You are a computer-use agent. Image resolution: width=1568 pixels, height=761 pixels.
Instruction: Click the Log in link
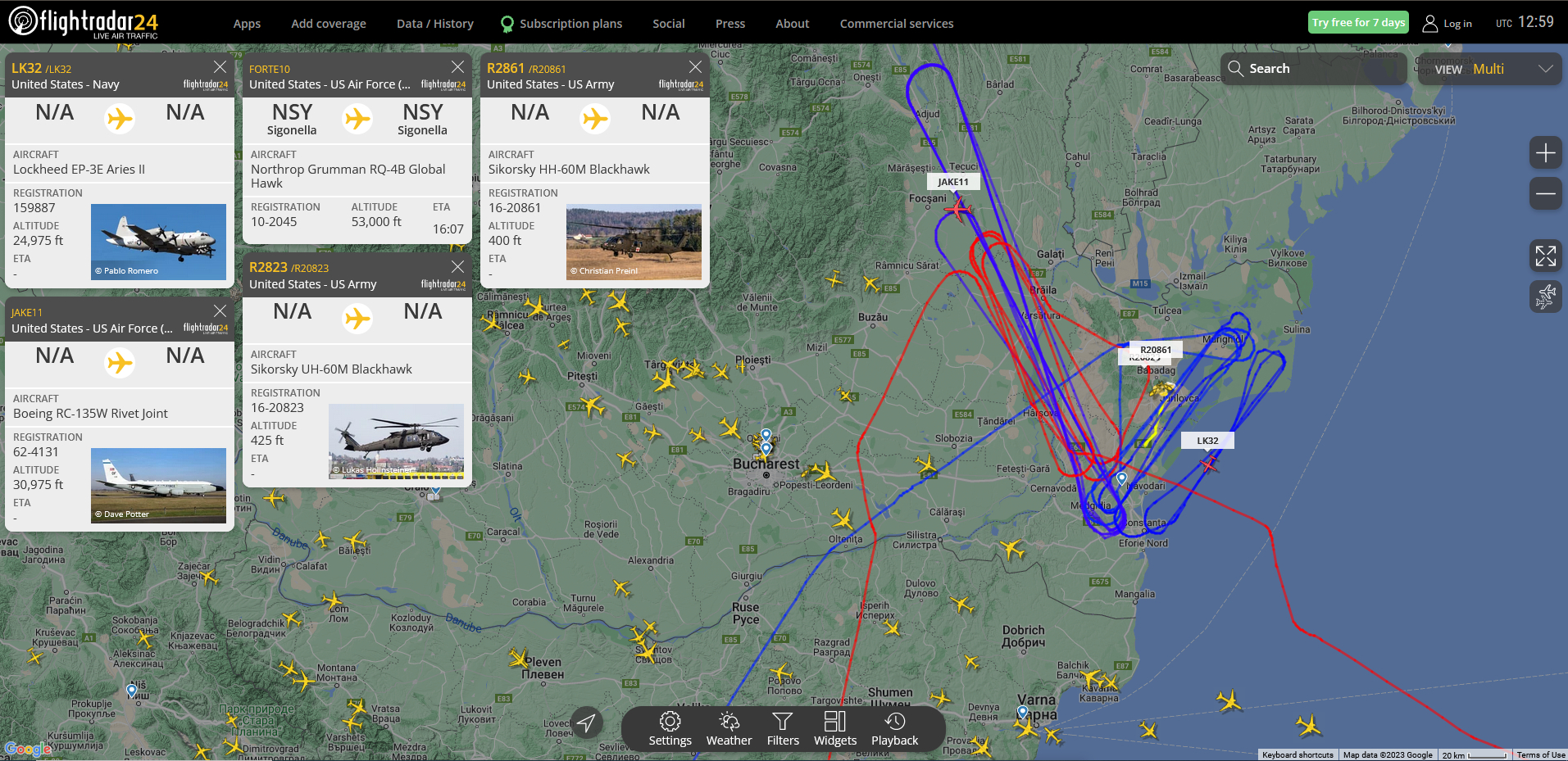pyautogui.click(x=1448, y=24)
